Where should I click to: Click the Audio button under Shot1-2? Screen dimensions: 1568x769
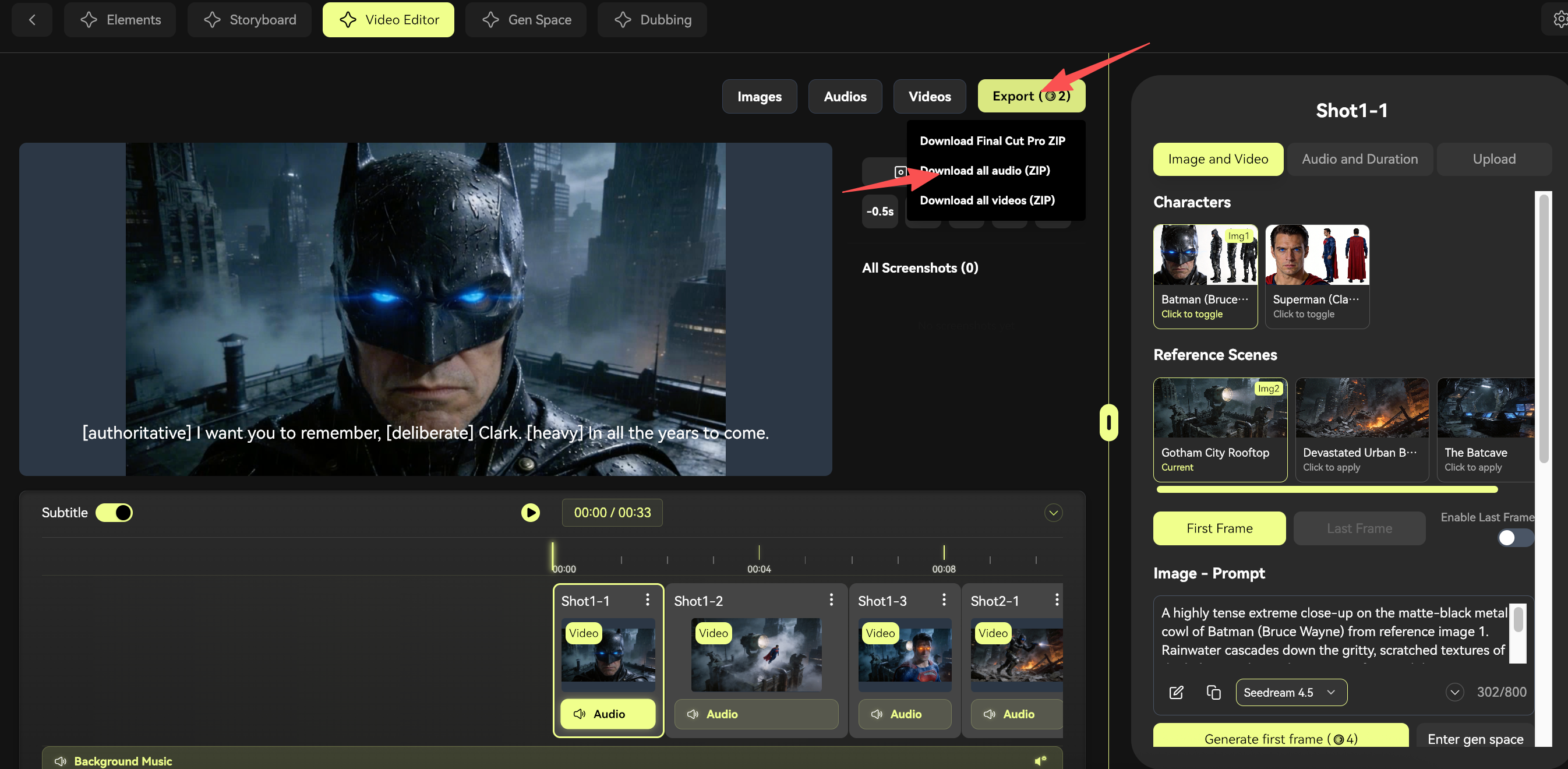click(x=756, y=714)
